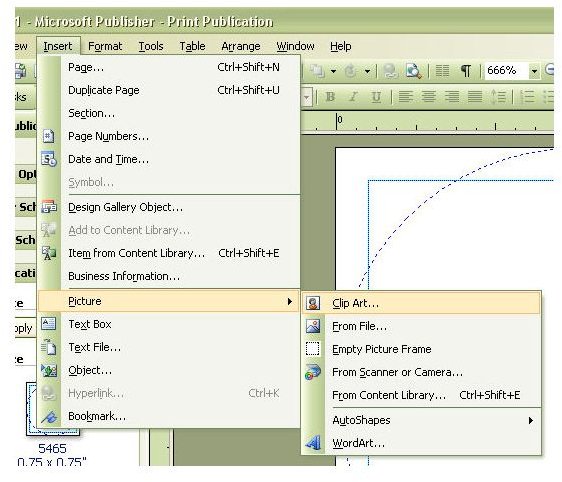The image size is (562, 482).
Task: Expand the Picture submenu arrow
Action: coord(290,301)
